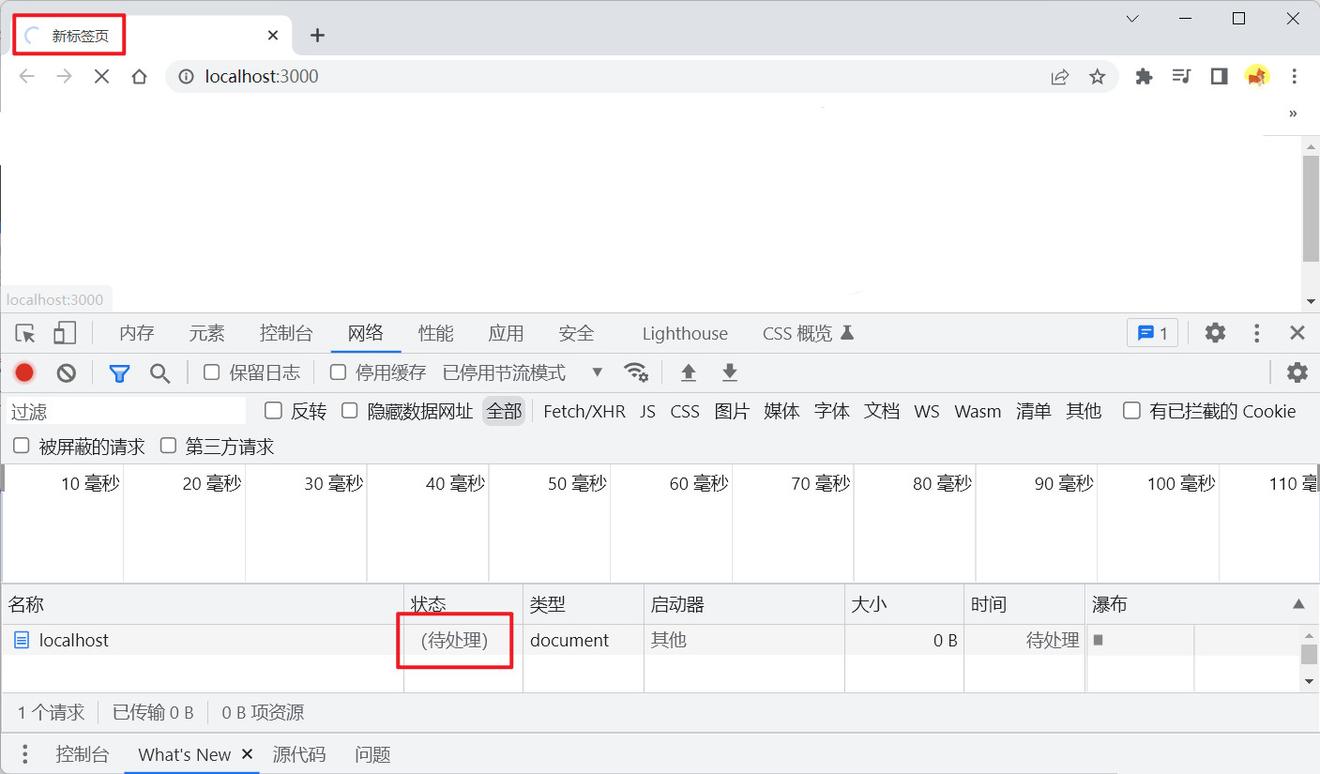Switch to the 控制台 tab

coord(286,333)
